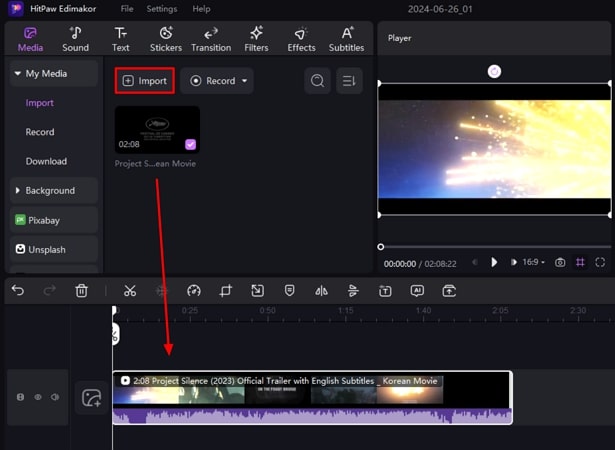
Task: Click the 1:40 mark on timeline ruler
Action: [424, 311]
